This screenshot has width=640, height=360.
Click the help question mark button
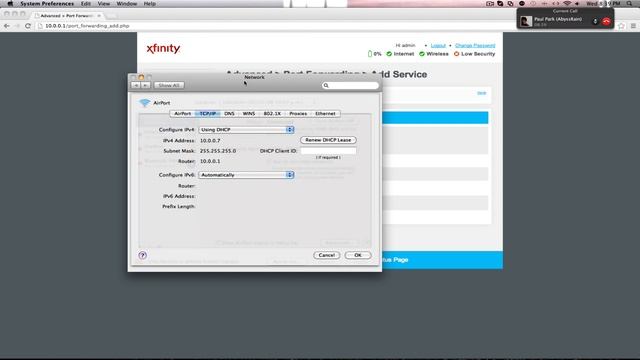142,255
